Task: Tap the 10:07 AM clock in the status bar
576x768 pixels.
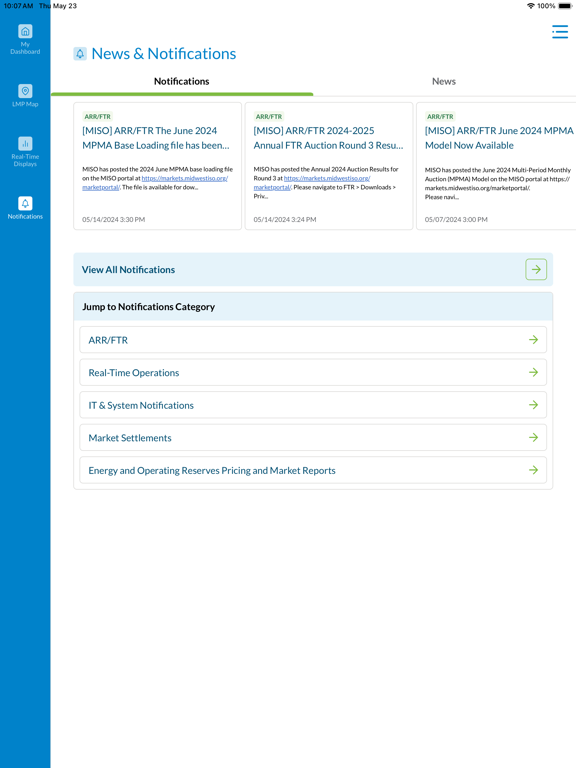Action: click(18, 6)
